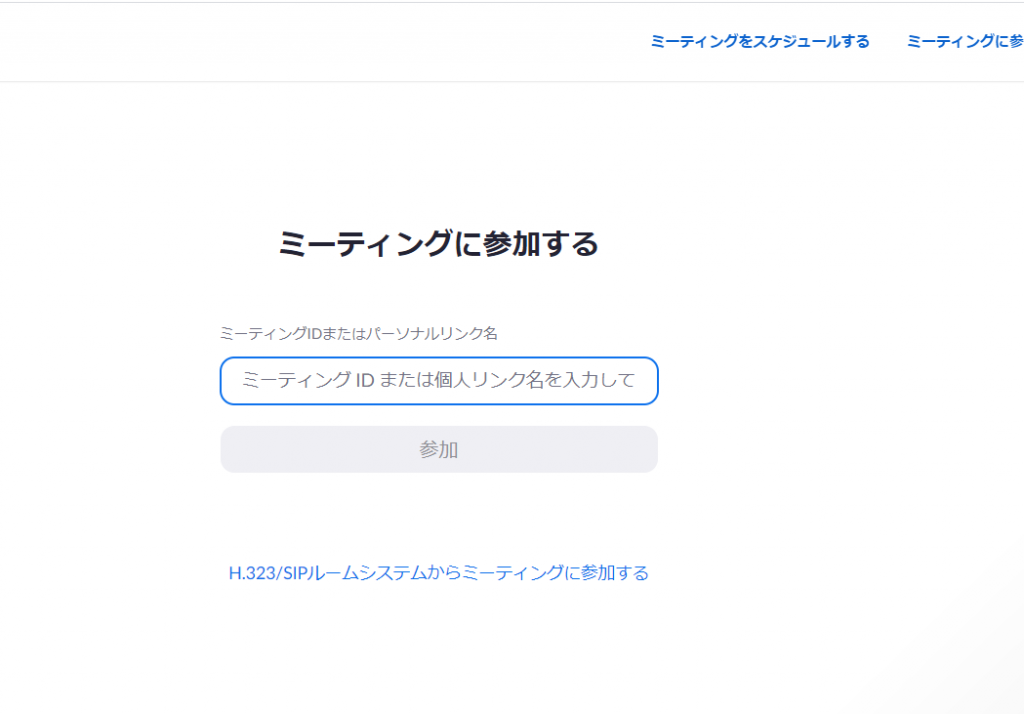Choose the top-right Join Meeting nav link
Screen dimensions: 1024x714
965,41
